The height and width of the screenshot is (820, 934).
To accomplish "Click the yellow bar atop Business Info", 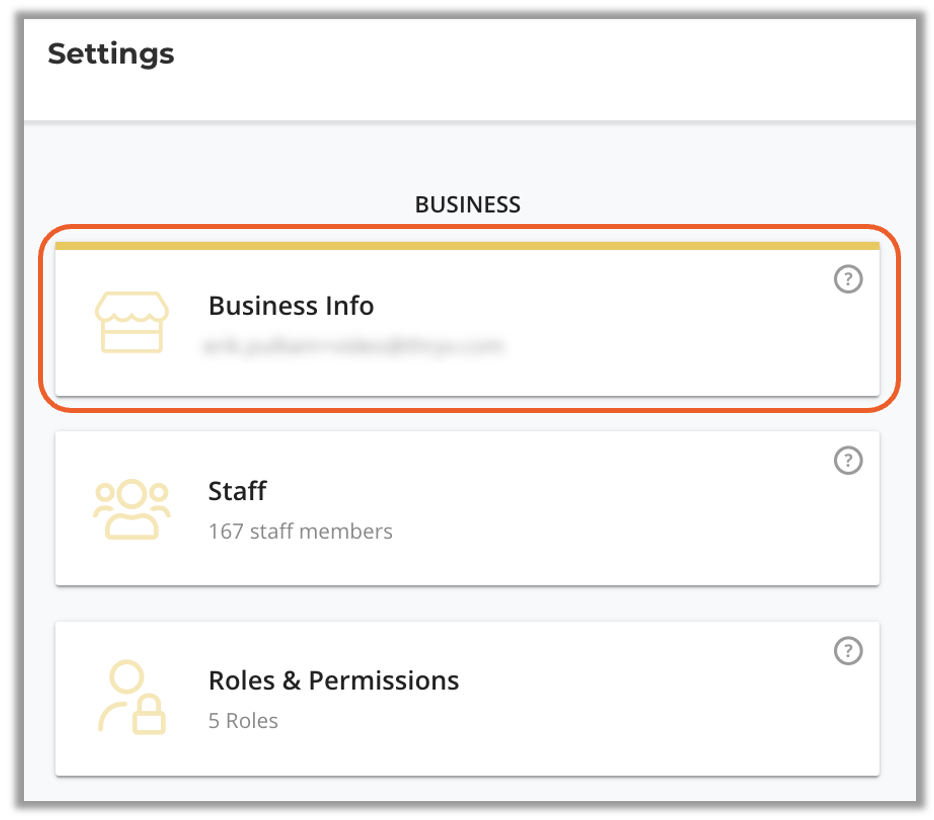I will (x=467, y=245).
